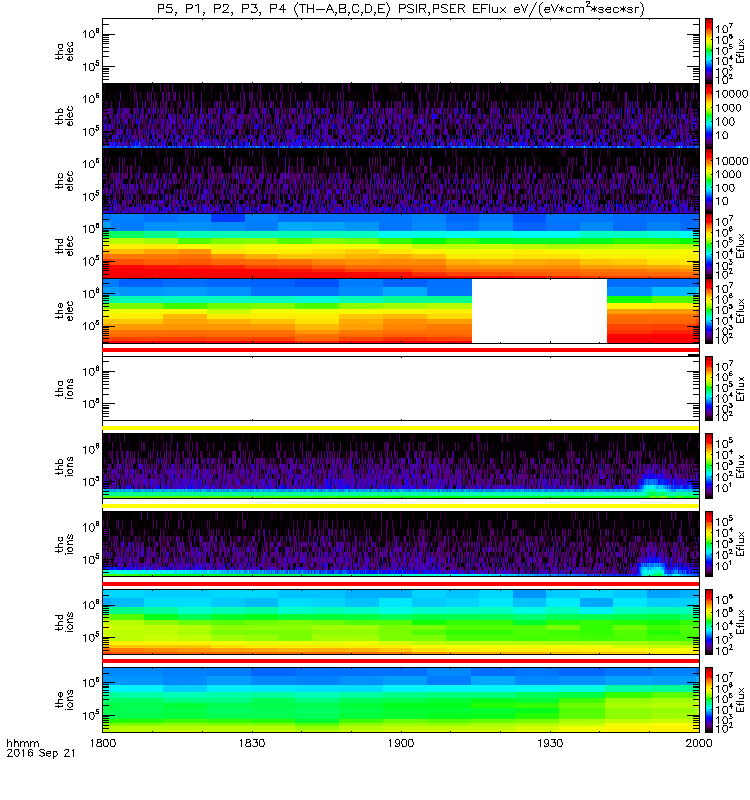Screen dimensions: 750x800
Task: Click the 2000 time axis label
Action: pos(699,743)
